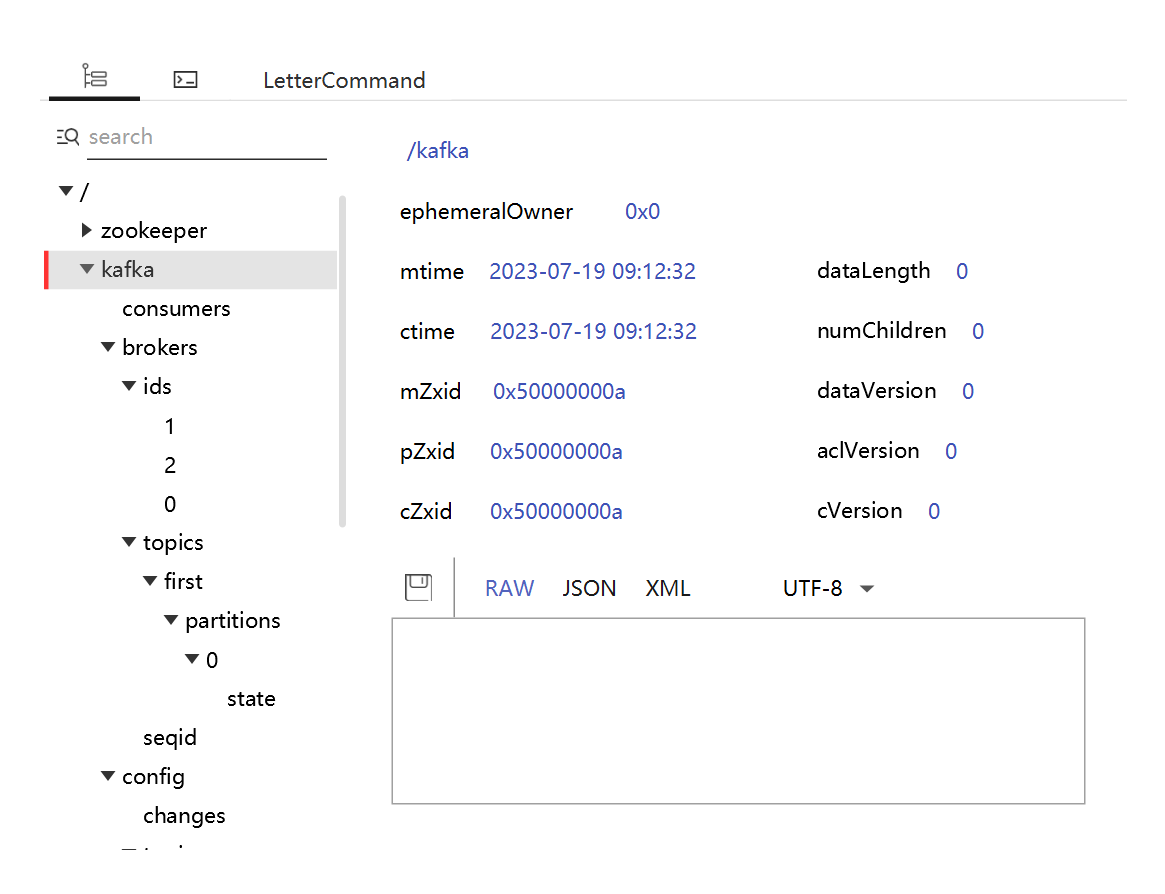Collapse the ids node
The height and width of the screenshot is (894, 1165).
click(x=129, y=386)
